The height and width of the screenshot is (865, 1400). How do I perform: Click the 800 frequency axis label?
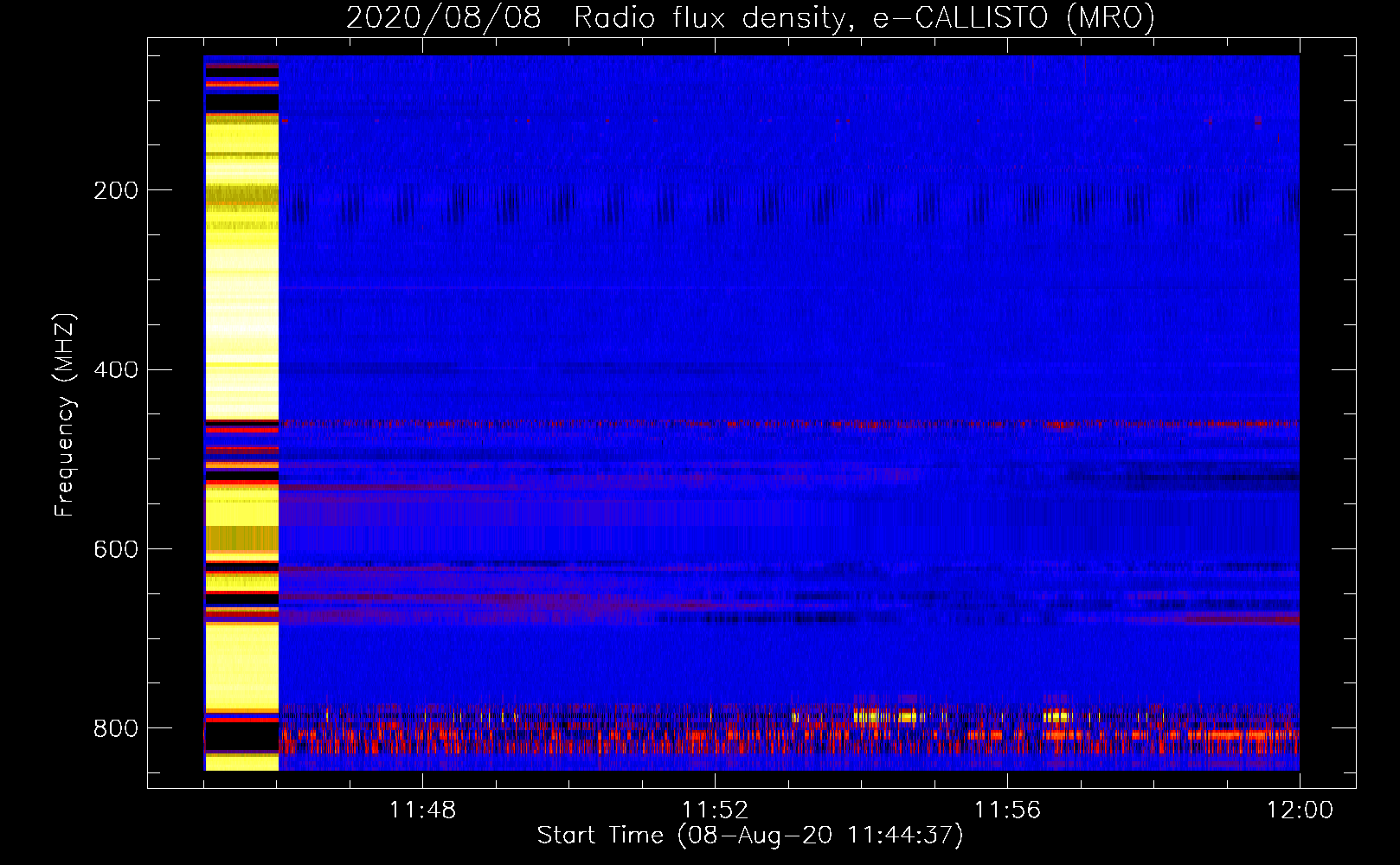116,729
